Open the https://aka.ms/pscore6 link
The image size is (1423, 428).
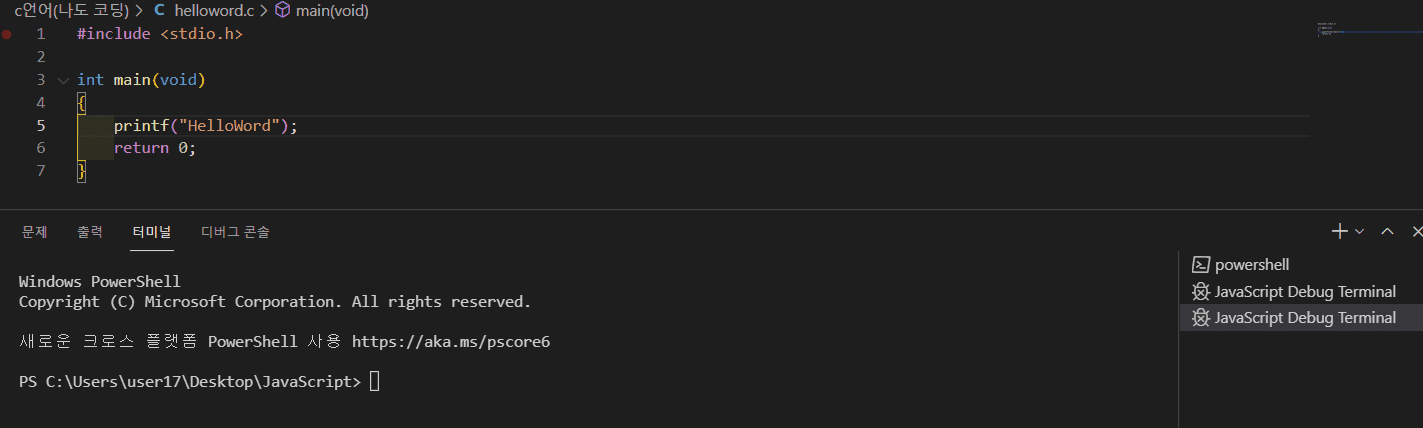coord(451,342)
